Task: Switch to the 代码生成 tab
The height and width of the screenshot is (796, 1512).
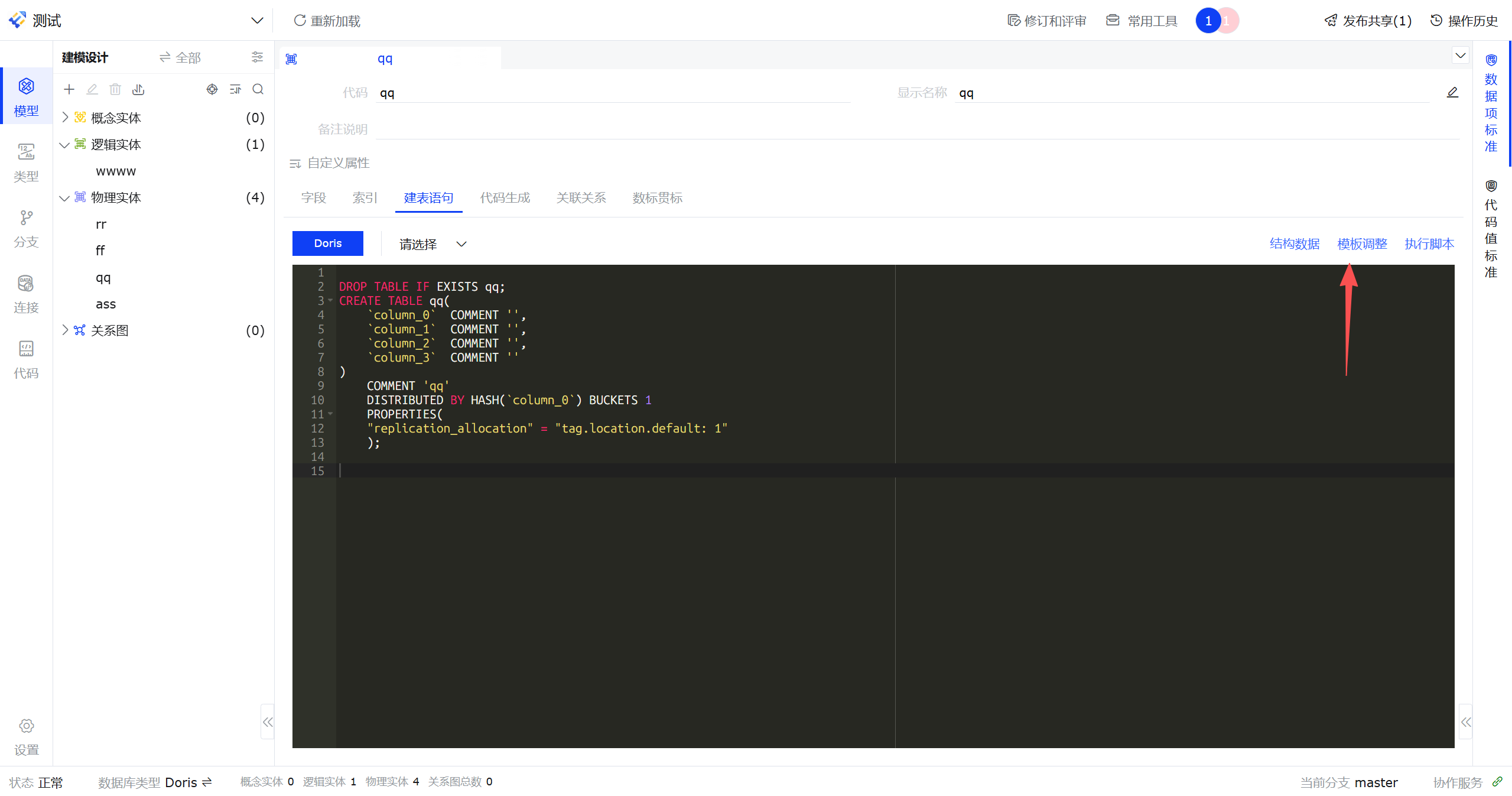Action: coord(505,198)
